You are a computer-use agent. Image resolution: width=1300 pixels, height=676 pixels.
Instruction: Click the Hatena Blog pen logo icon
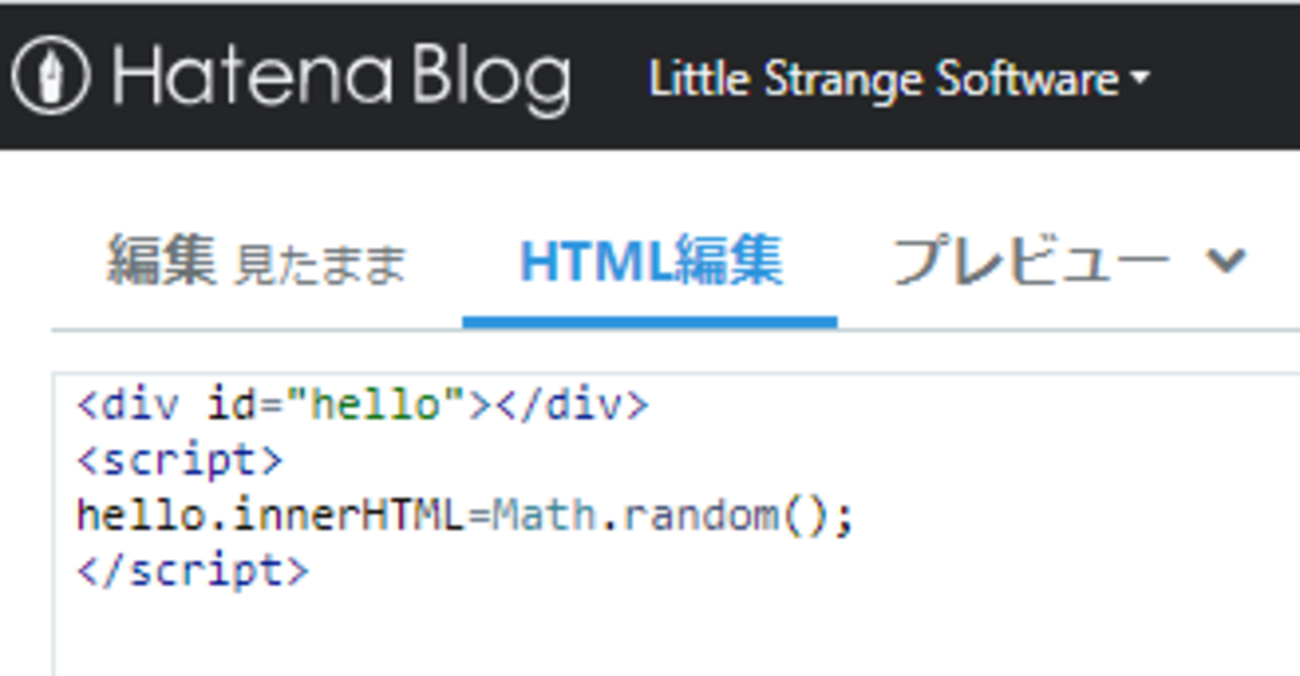(x=50, y=75)
